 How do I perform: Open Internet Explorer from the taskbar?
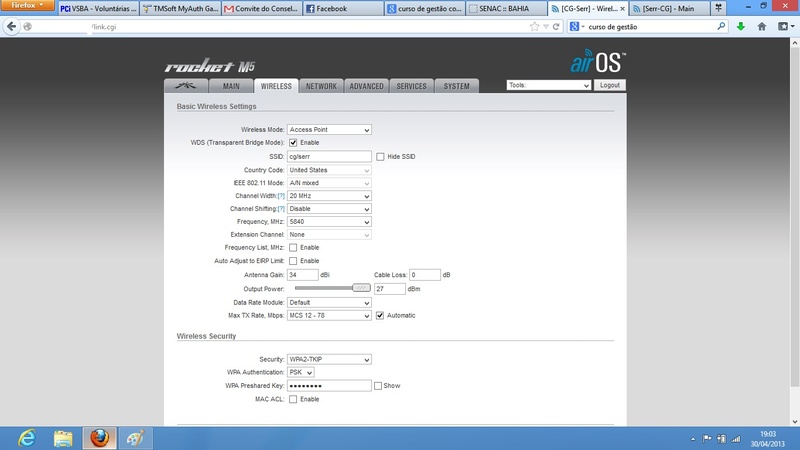pyautogui.click(x=27, y=438)
